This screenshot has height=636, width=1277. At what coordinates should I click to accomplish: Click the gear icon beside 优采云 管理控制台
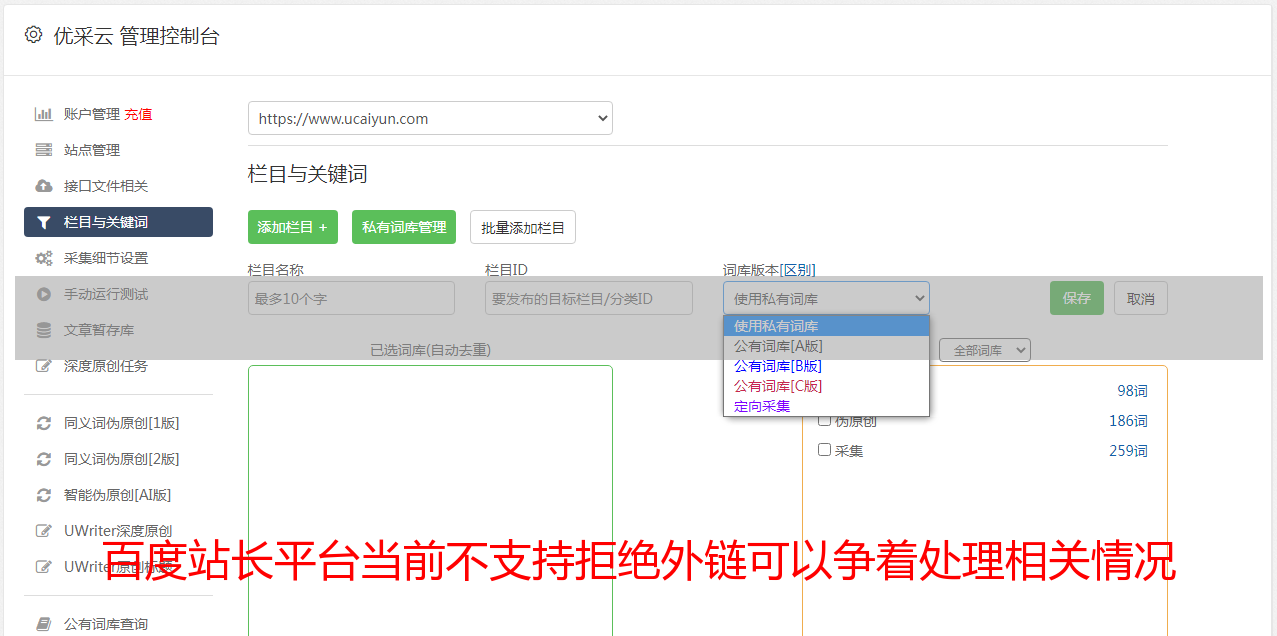(x=33, y=35)
